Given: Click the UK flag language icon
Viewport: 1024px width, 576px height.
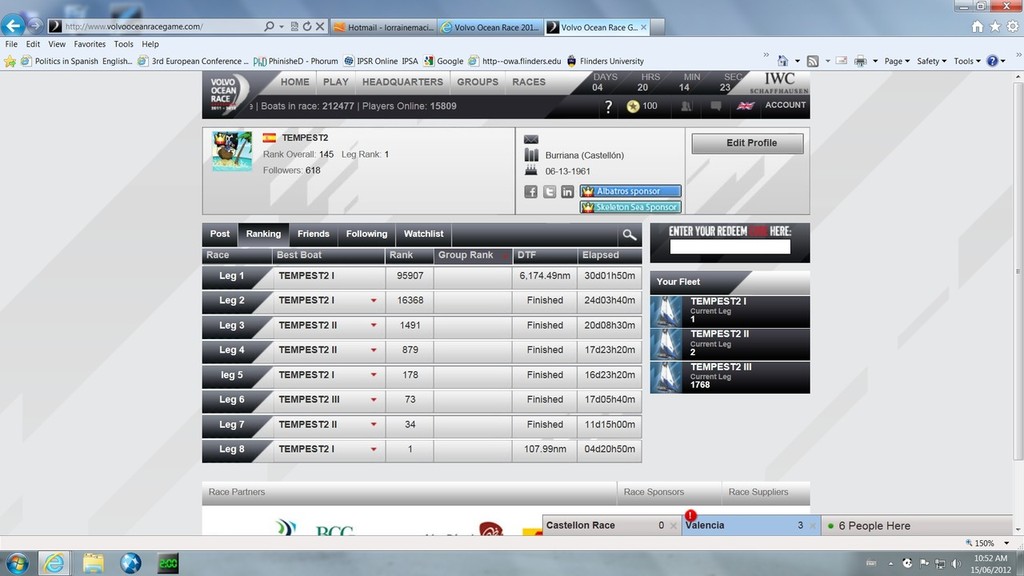Looking at the screenshot, I should [745, 105].
